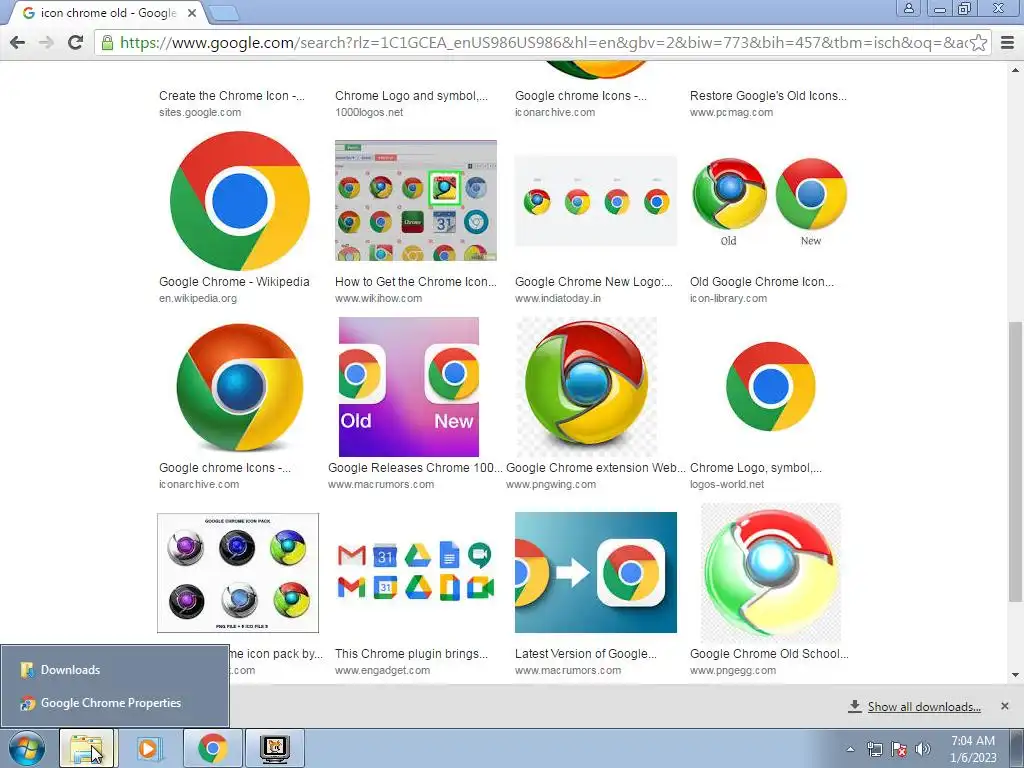Click 'This Chrome plugin brings...' title
Viewport: 1024px width, 768px height.
(411, 654)
